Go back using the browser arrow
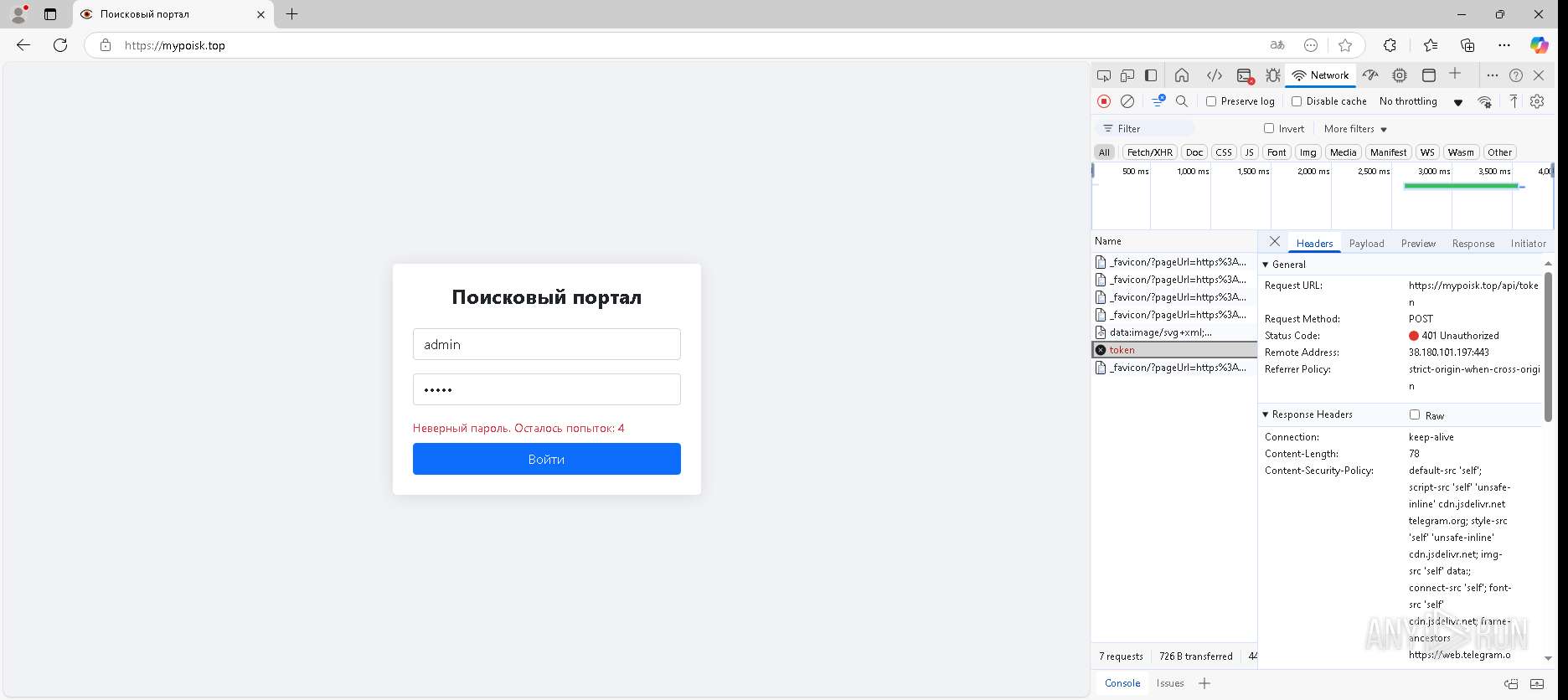Viewport: 1568px width, 700px height. pos(23,45)
